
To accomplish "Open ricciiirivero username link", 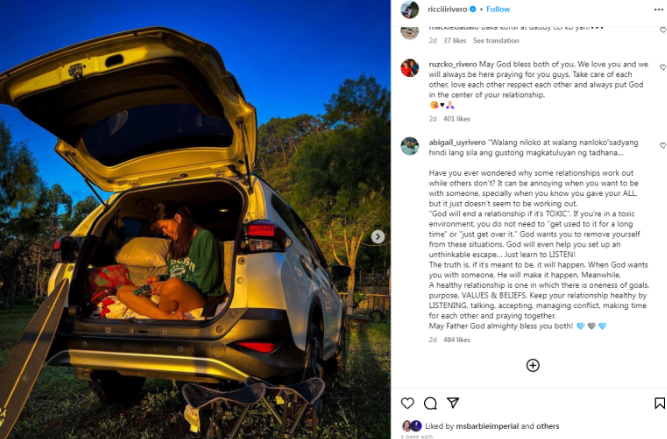I will 447,9.
